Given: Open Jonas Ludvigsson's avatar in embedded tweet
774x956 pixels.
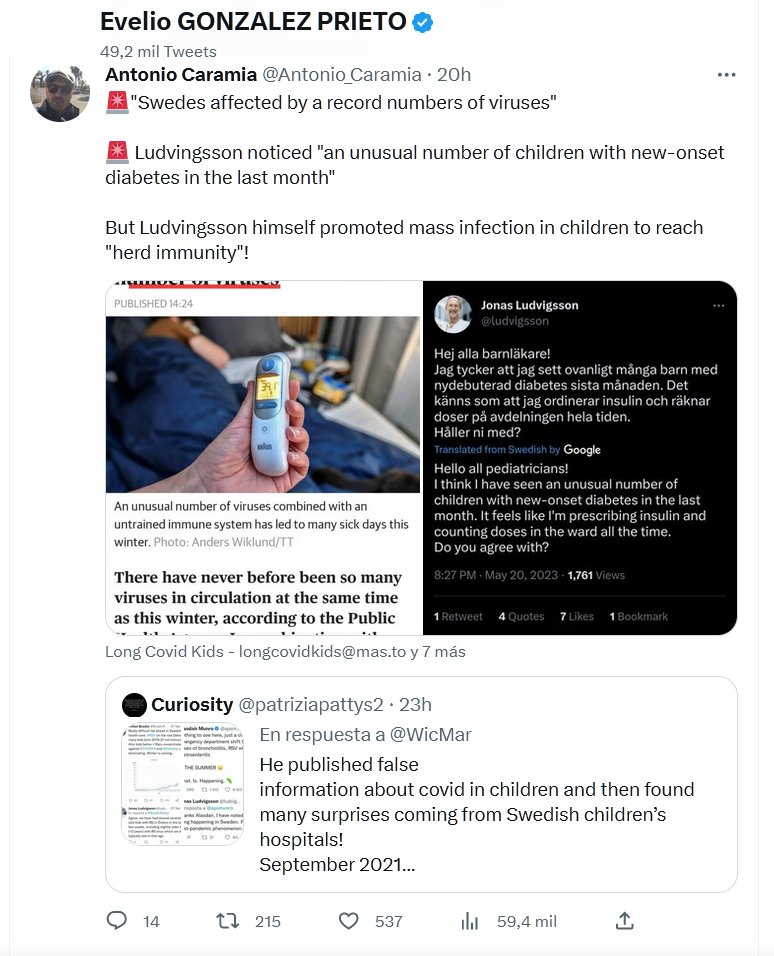Looking at the screenshot, I should (x=452, y=313).
